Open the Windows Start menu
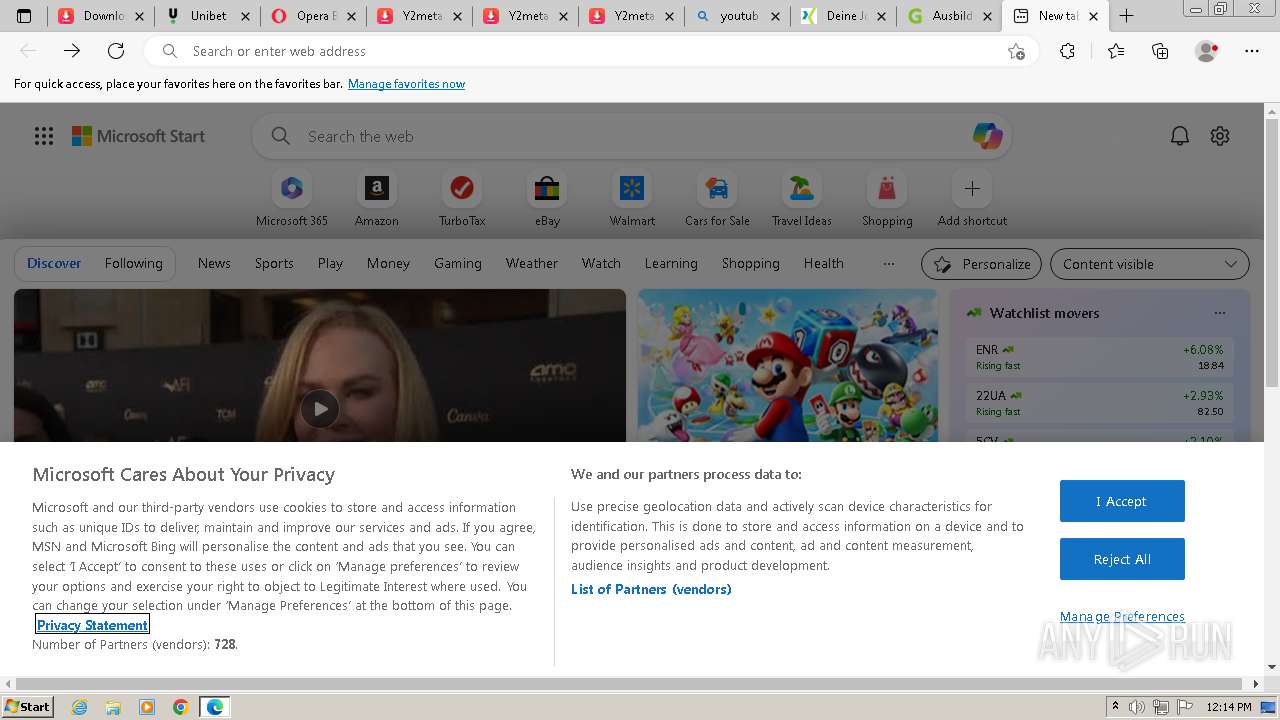Image resolution: width=1280 pixels, height=720 pixels. pyautogui.click(x=28, y=707)
